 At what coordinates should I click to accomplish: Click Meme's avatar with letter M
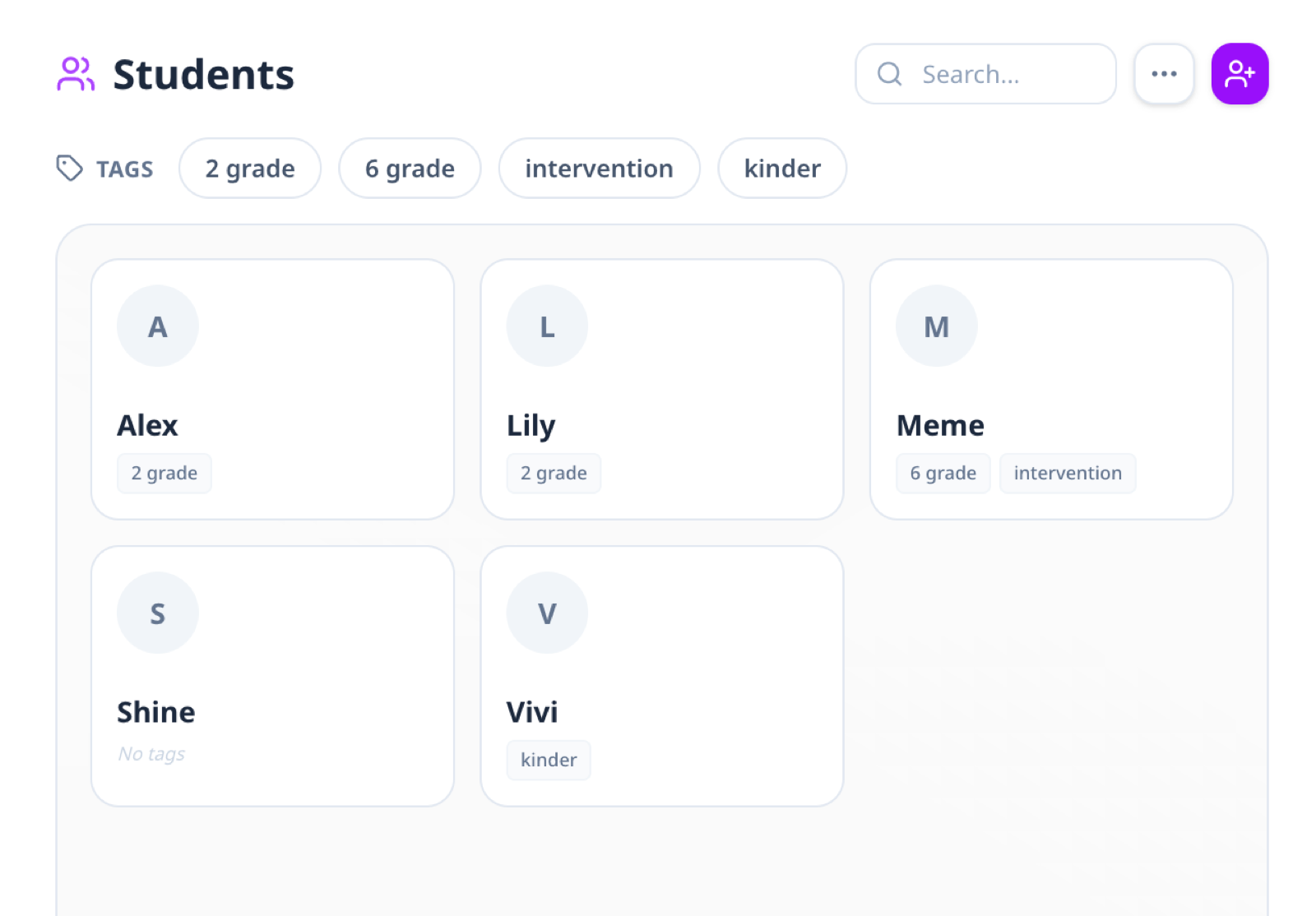tap(936, 326)
